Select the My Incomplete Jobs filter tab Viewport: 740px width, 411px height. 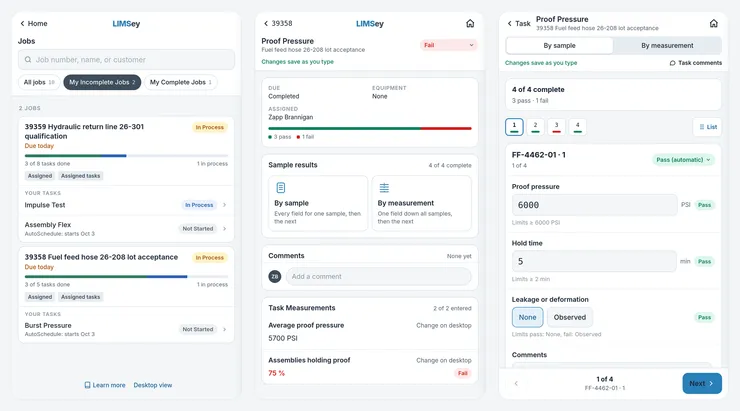(x=102, y=82)
